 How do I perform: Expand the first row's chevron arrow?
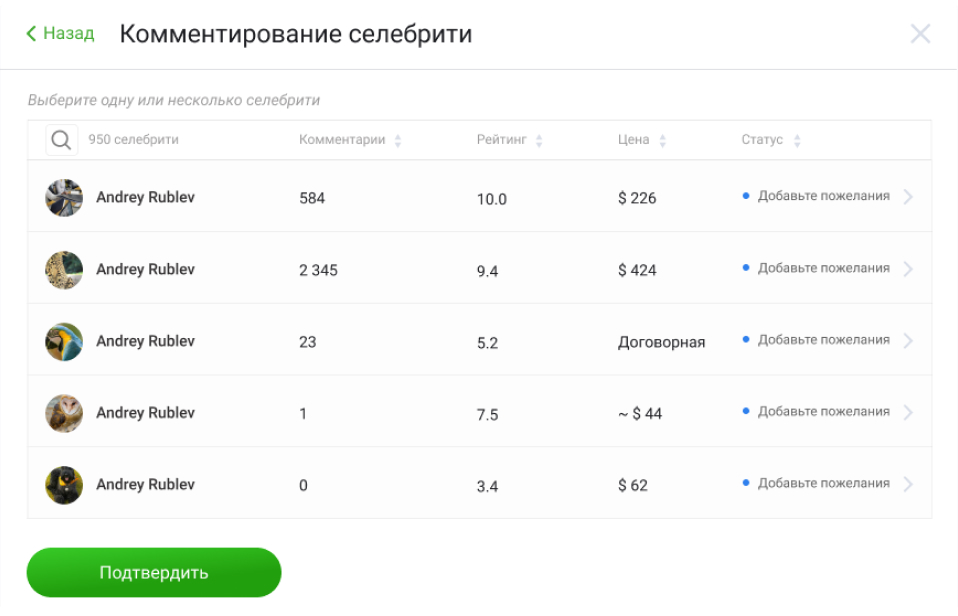pyautogui.click(x=908, y=197)
